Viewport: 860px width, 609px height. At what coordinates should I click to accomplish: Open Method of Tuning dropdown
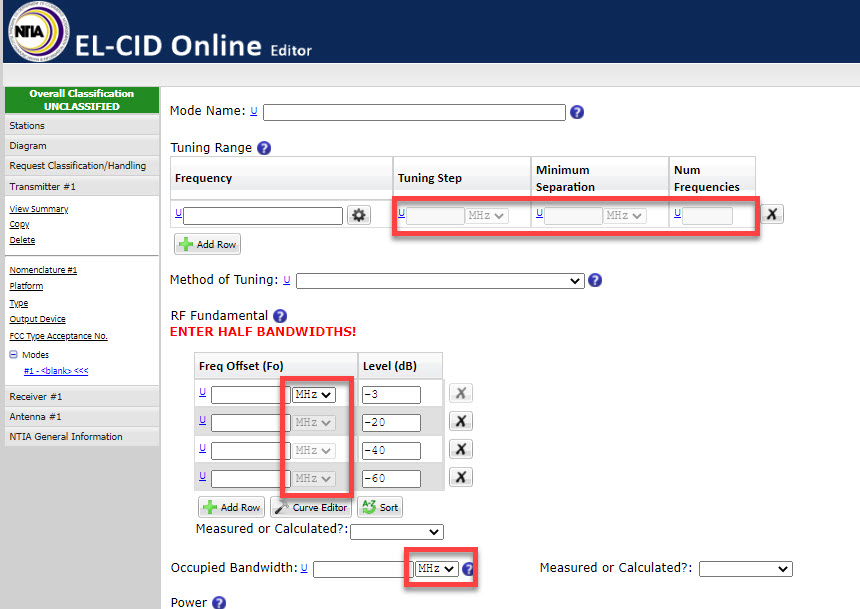440,281
